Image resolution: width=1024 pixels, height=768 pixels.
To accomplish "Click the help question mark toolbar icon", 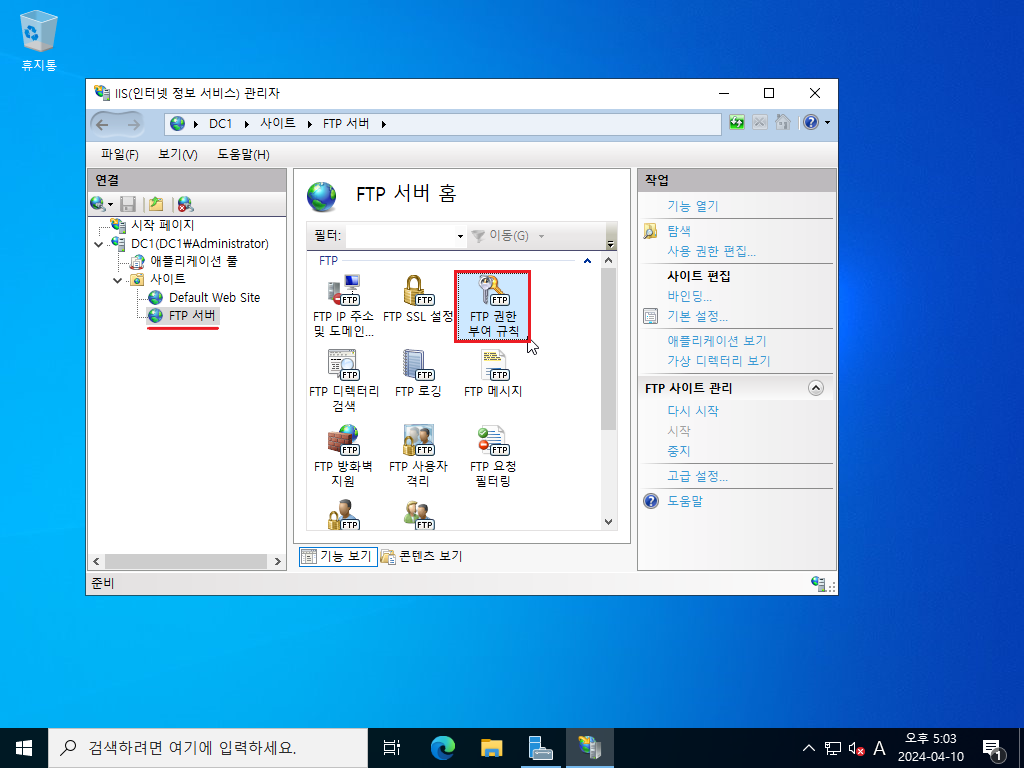I will coord(810,122).
